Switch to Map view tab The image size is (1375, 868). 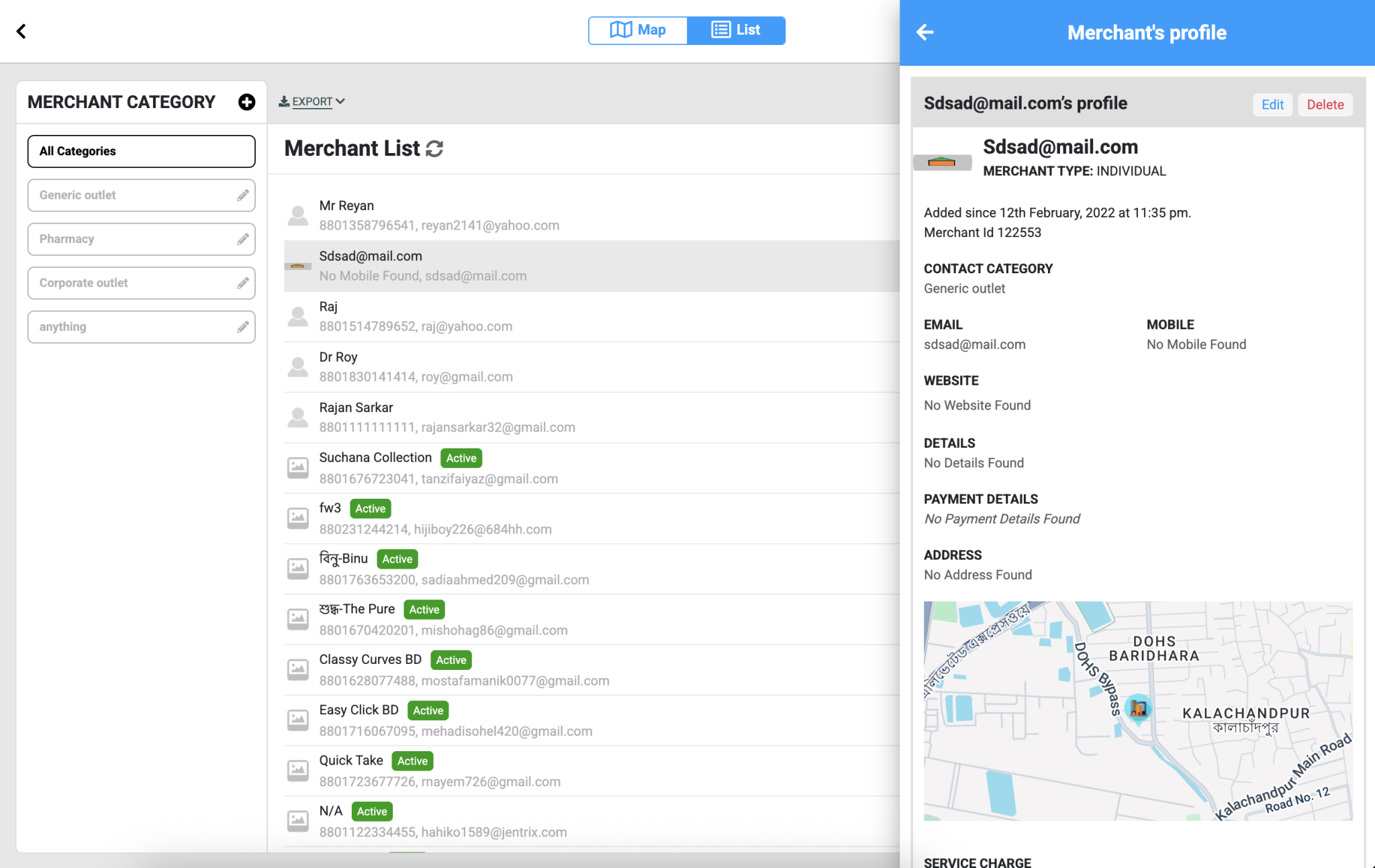coord(638,30)
